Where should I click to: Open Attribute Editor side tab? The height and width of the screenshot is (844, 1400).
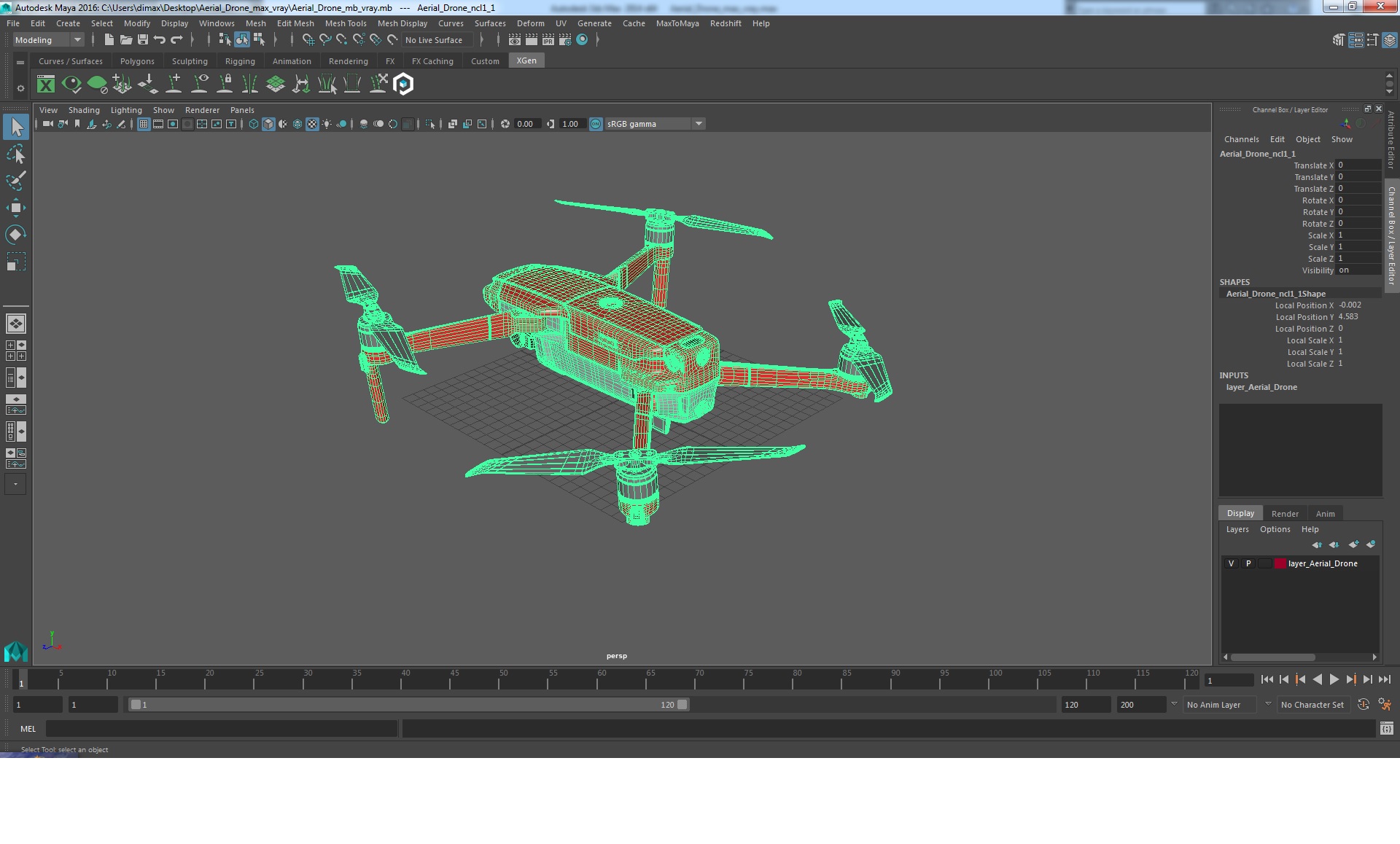(1391, 140)
